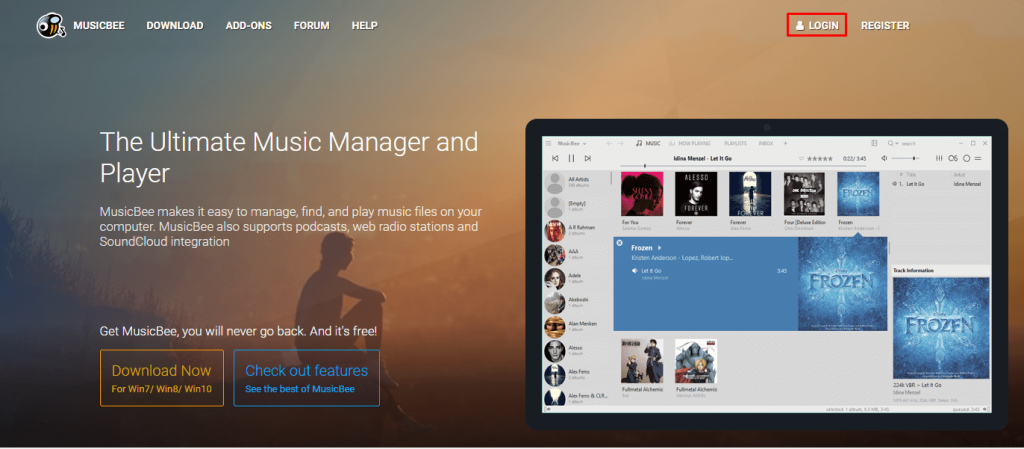Select Alan Menken in artist list
The height and width of the screenshot is (449, 1024).
[x=577, y=326]
